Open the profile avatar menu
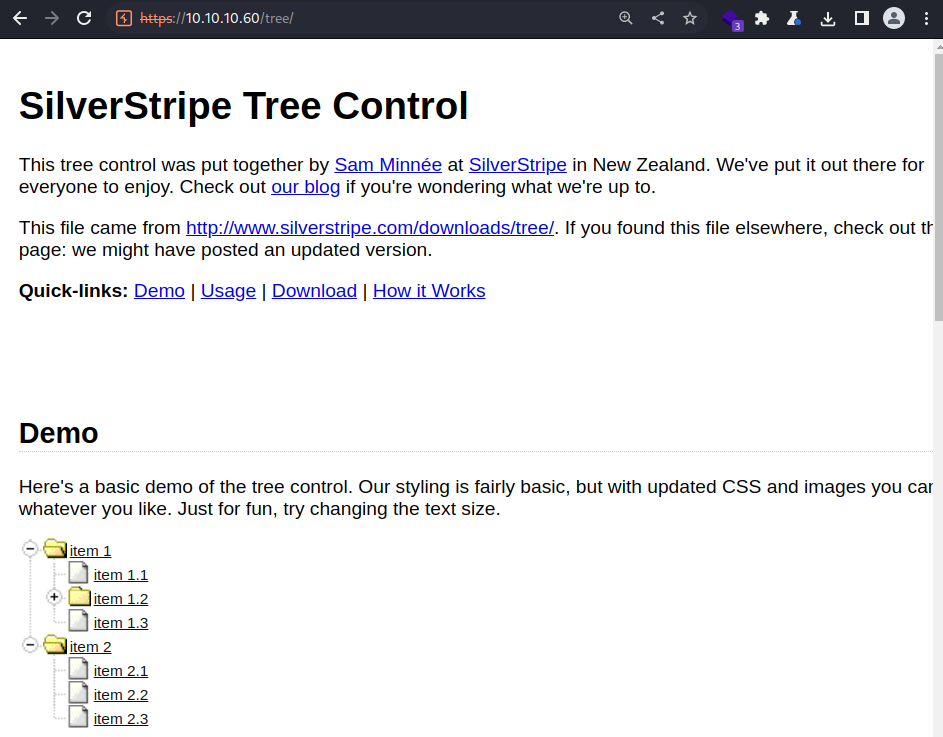 click(894, 18)
